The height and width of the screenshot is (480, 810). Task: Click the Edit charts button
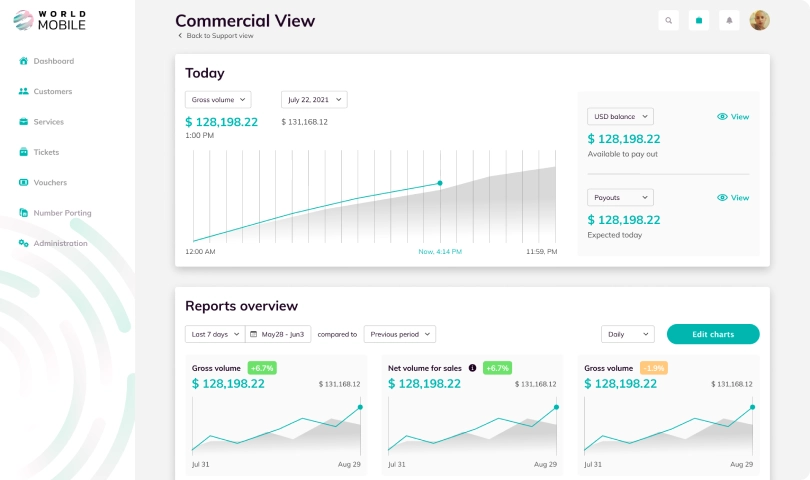pos(713,334)
